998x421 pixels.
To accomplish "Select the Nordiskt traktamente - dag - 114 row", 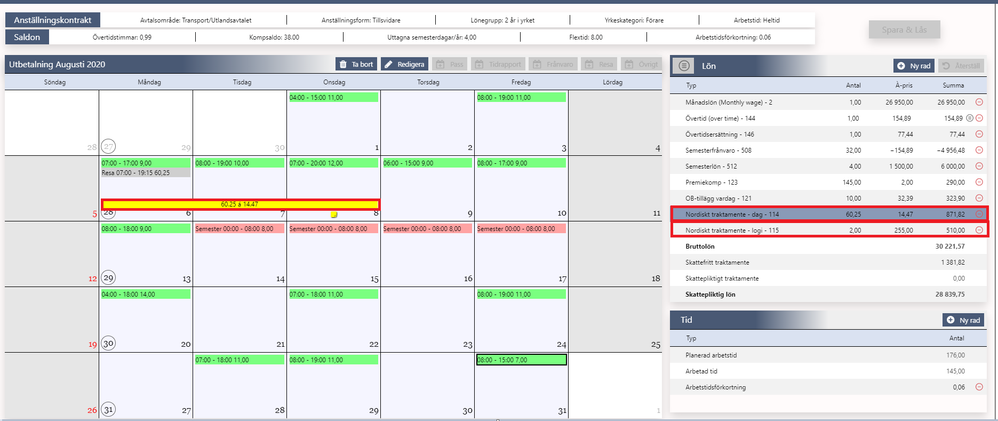I will pos(829,213).
